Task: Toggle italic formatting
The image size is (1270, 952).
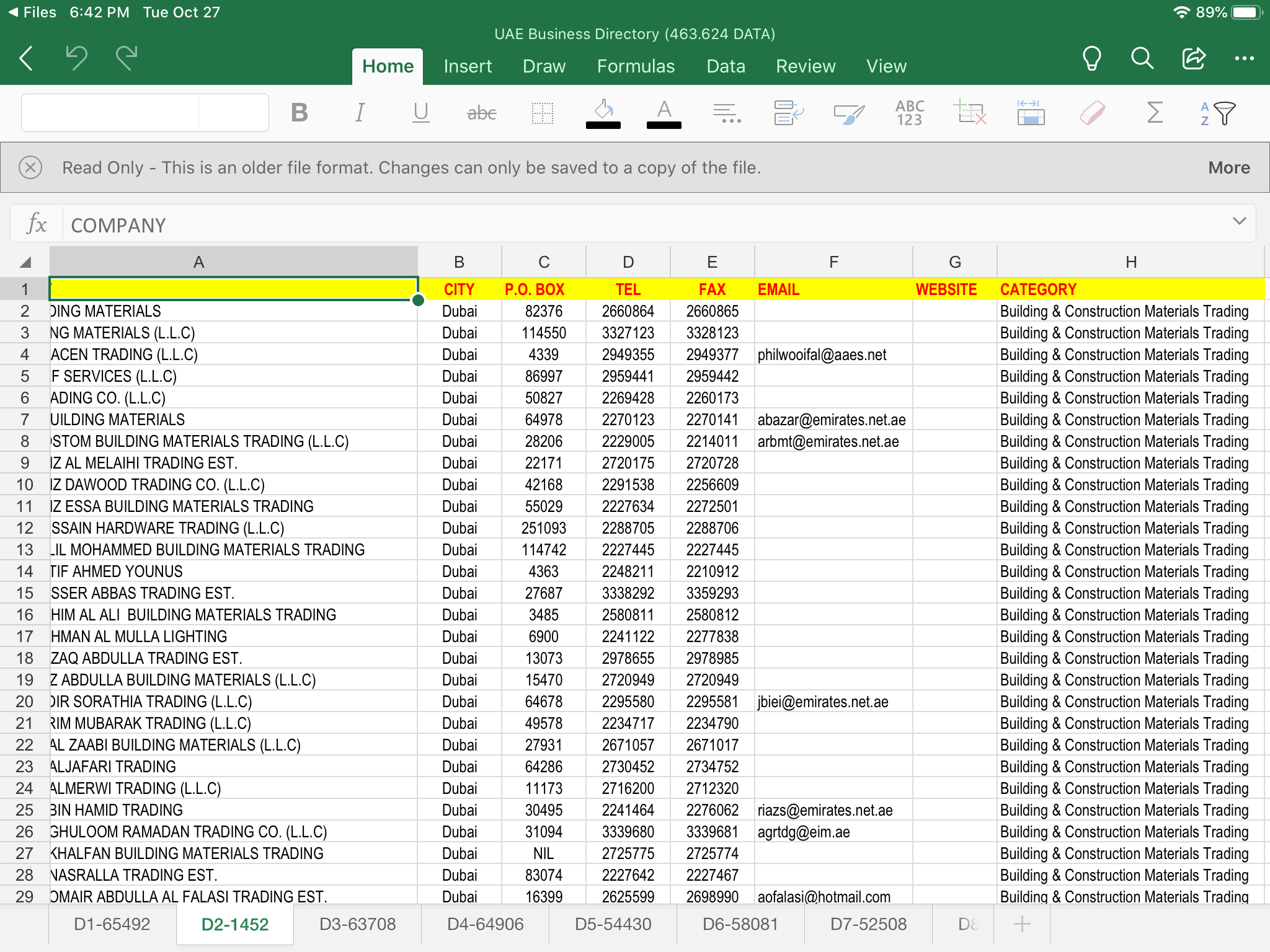Action: tap(360, 113)
